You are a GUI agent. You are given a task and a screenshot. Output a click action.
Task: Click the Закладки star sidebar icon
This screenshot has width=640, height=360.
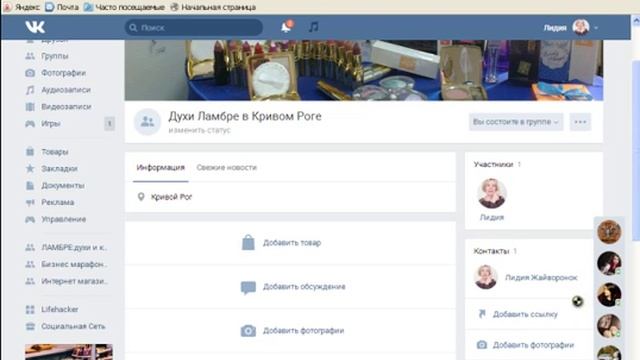[x=30, y=168]
